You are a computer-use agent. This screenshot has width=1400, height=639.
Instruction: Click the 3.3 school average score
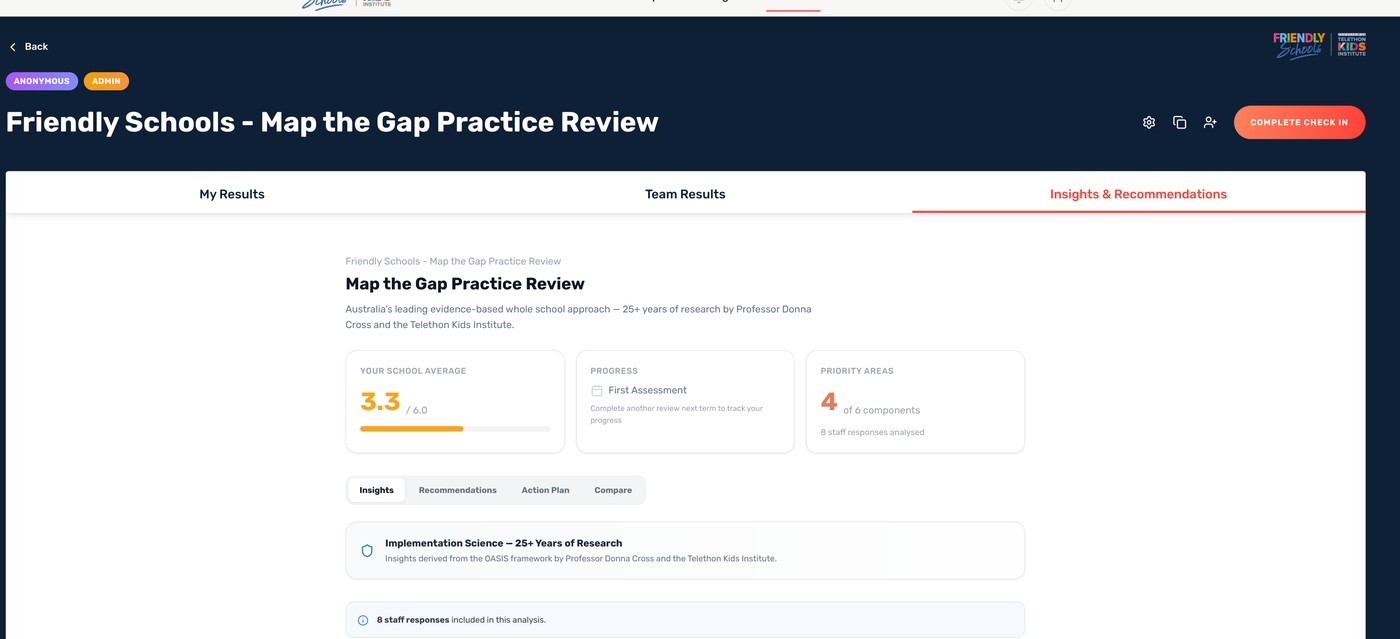380,402
